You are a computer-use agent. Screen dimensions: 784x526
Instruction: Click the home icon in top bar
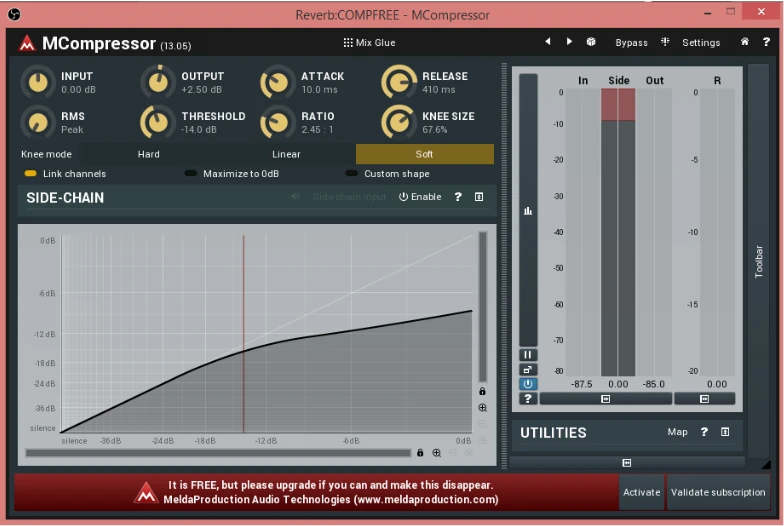click(x=744, y=42)
